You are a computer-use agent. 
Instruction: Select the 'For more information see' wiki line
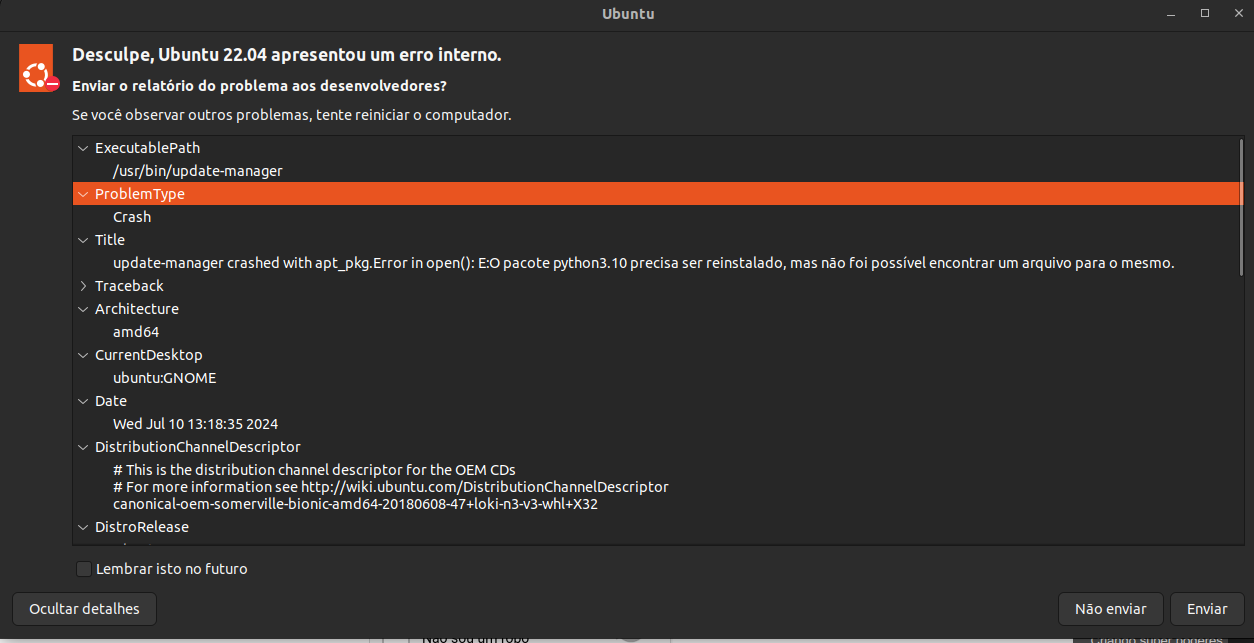point(390,487)
